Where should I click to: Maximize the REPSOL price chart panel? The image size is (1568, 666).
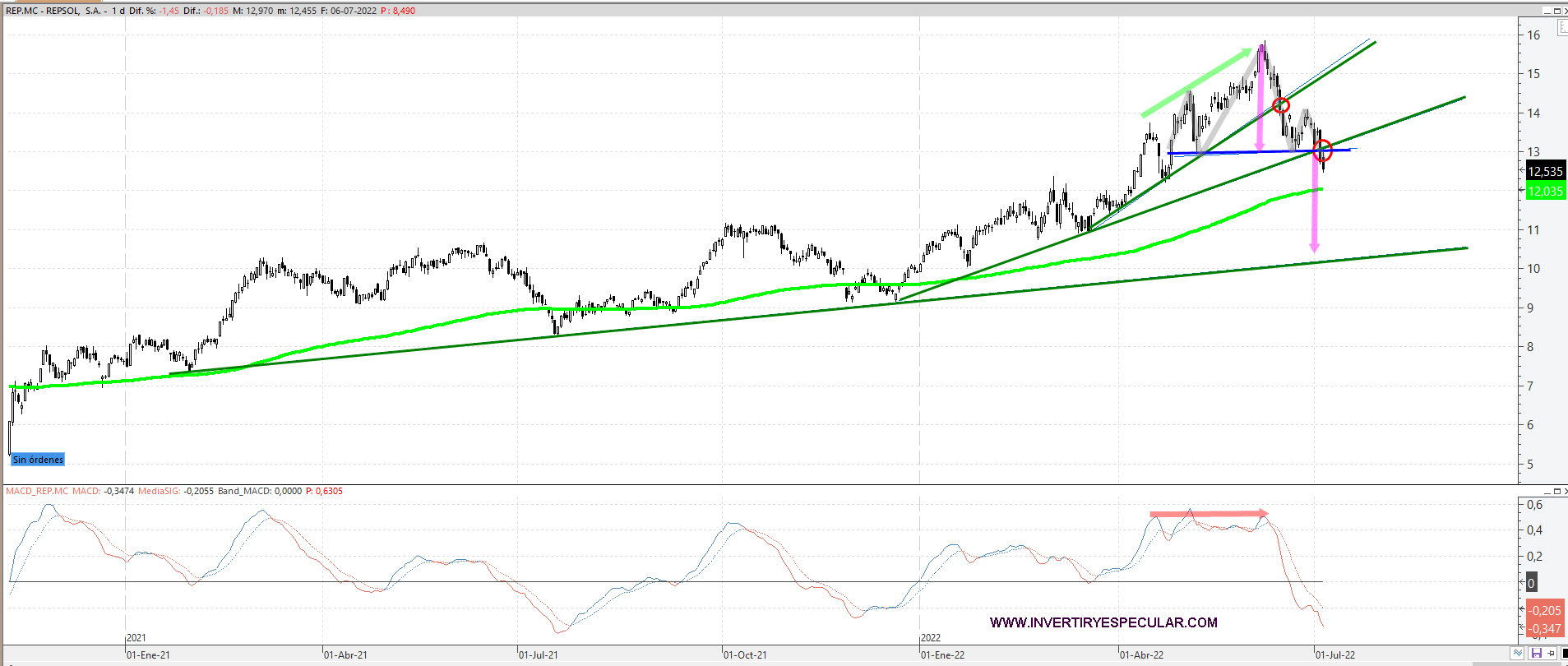[x=1557, y=11]
